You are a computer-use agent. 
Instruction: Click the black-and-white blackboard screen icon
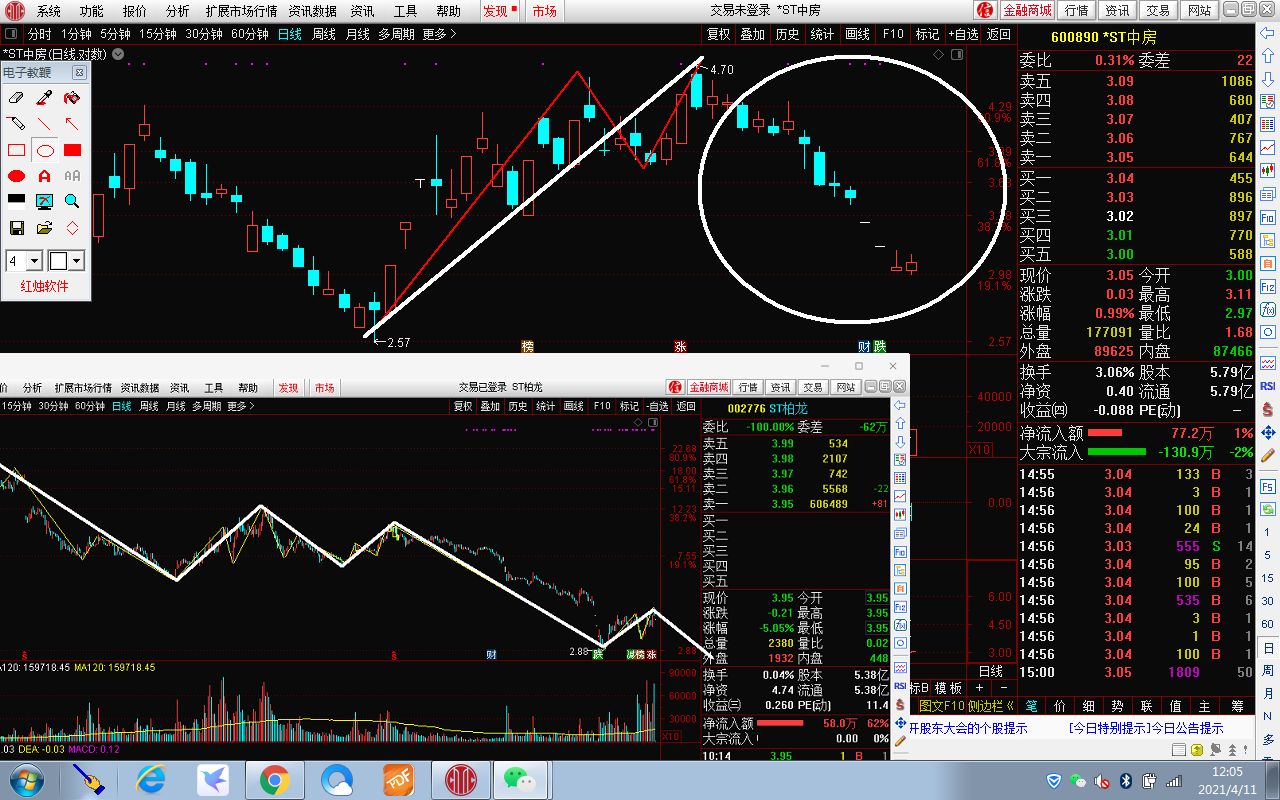pyautogui.click(x=16, y=201)
